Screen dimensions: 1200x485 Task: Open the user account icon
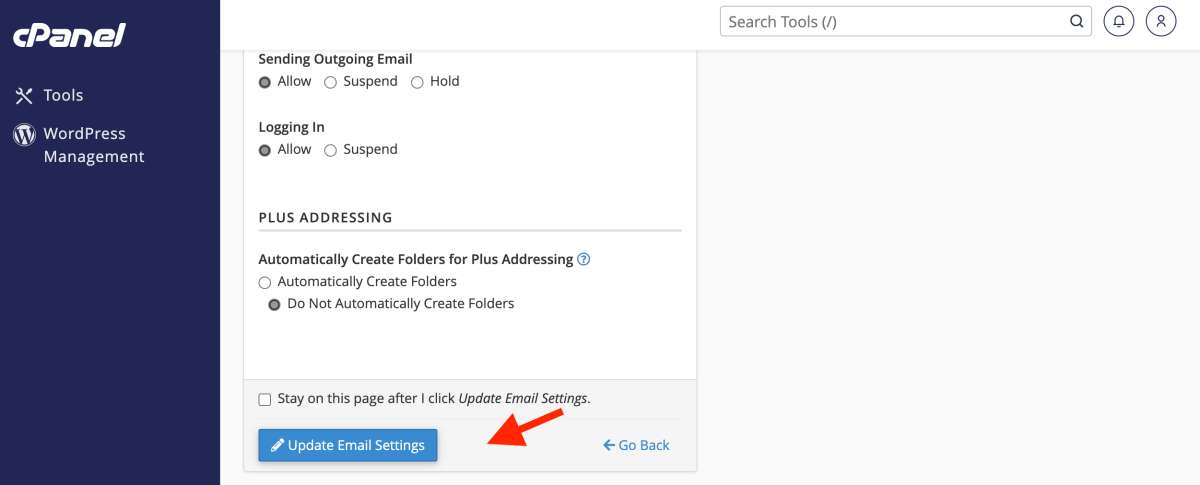pyautogui.click(x=1161, y=21)
